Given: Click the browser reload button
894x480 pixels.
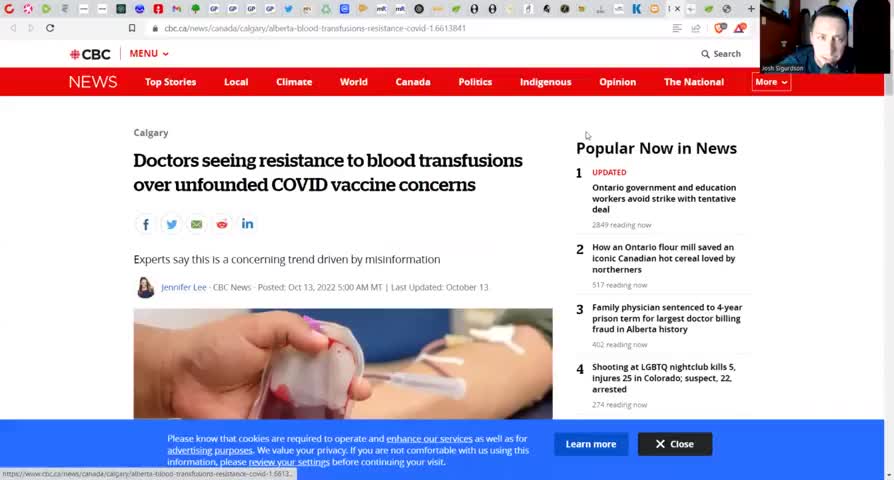Looking at the screenshot, I should click(x=50, y=28).
